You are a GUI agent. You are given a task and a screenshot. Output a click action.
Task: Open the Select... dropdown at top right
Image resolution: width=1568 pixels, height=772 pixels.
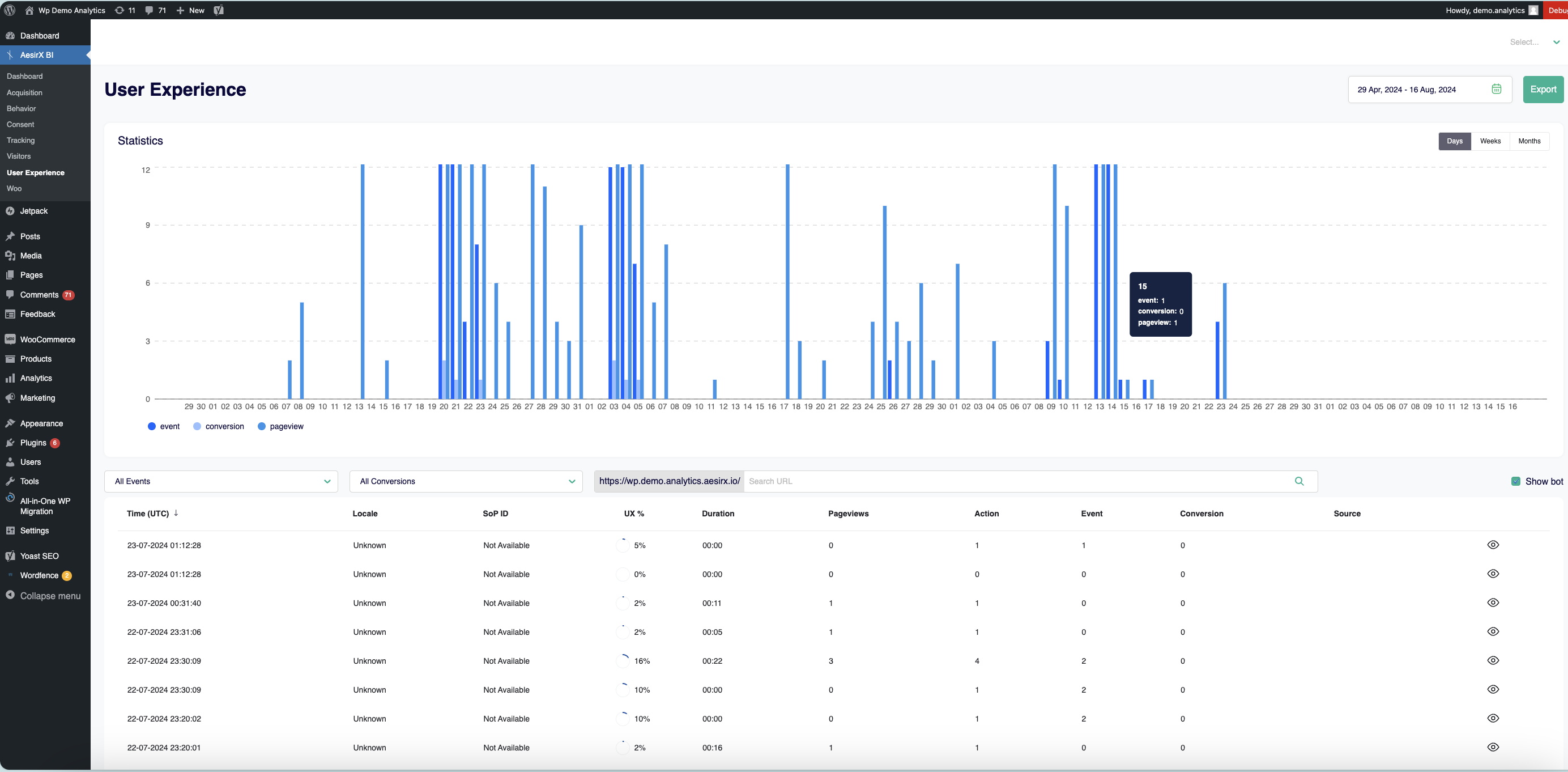coord(1534,42)
